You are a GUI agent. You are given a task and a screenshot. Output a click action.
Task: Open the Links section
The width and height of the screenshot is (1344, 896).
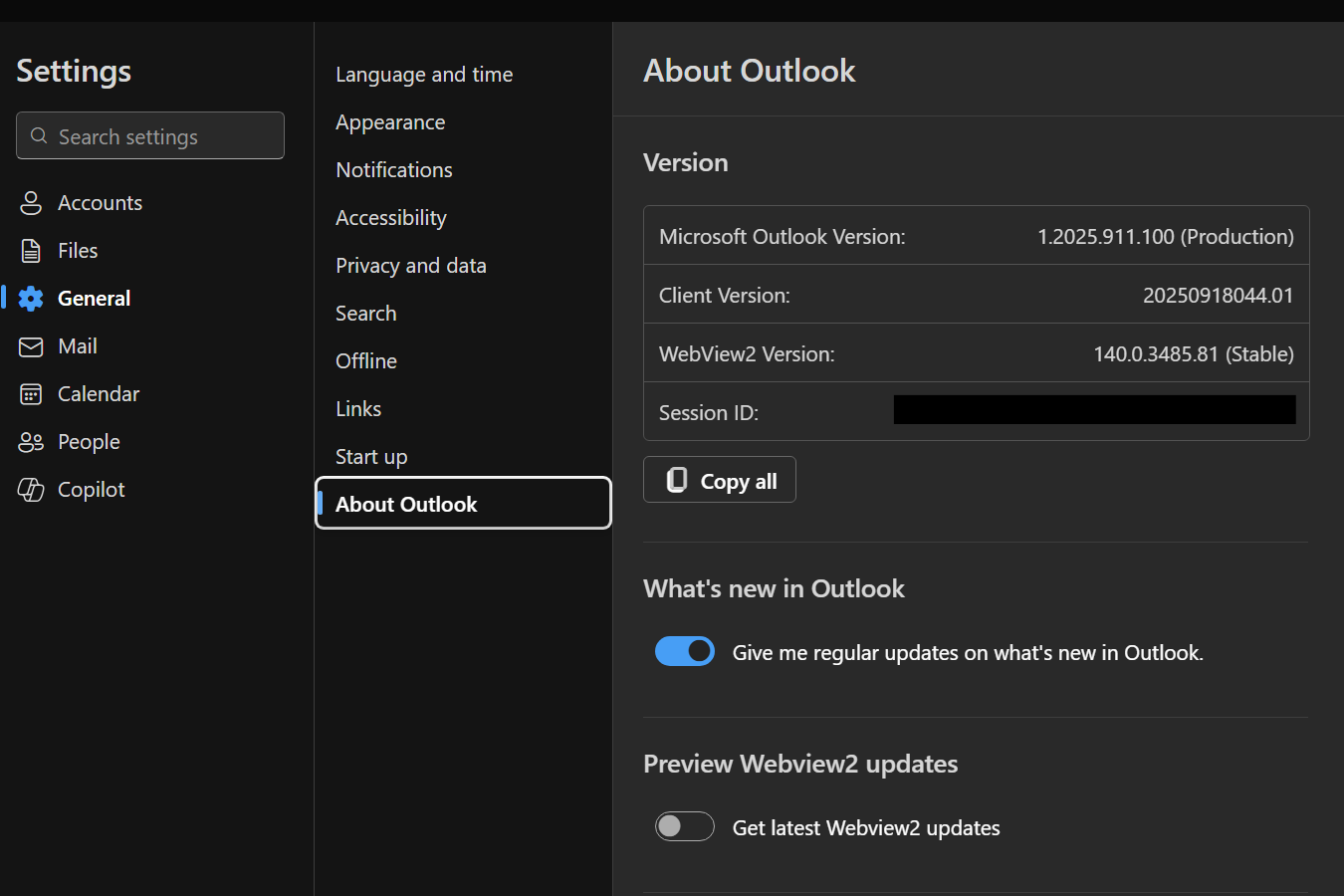358,409
